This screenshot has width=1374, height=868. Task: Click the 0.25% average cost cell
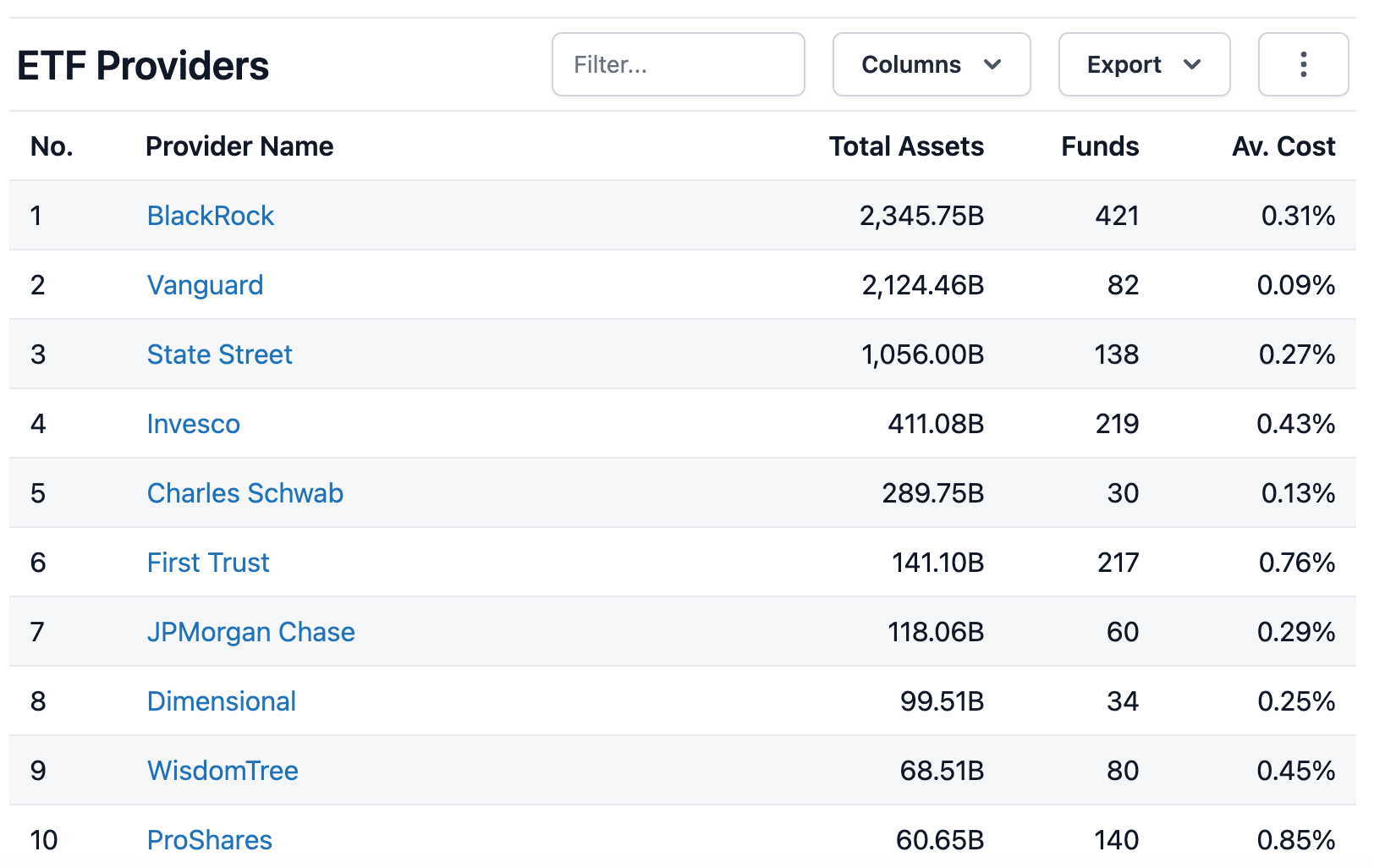coord(1296,701)
